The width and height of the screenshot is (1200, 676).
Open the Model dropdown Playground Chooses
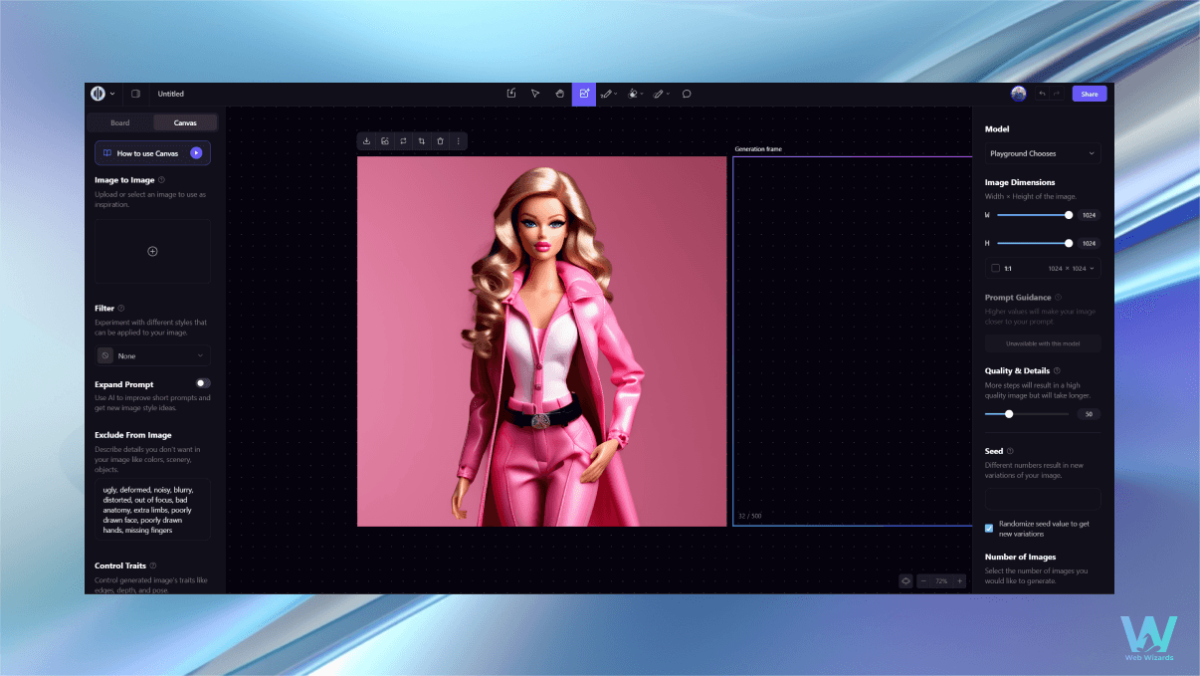coord(1043,154)
